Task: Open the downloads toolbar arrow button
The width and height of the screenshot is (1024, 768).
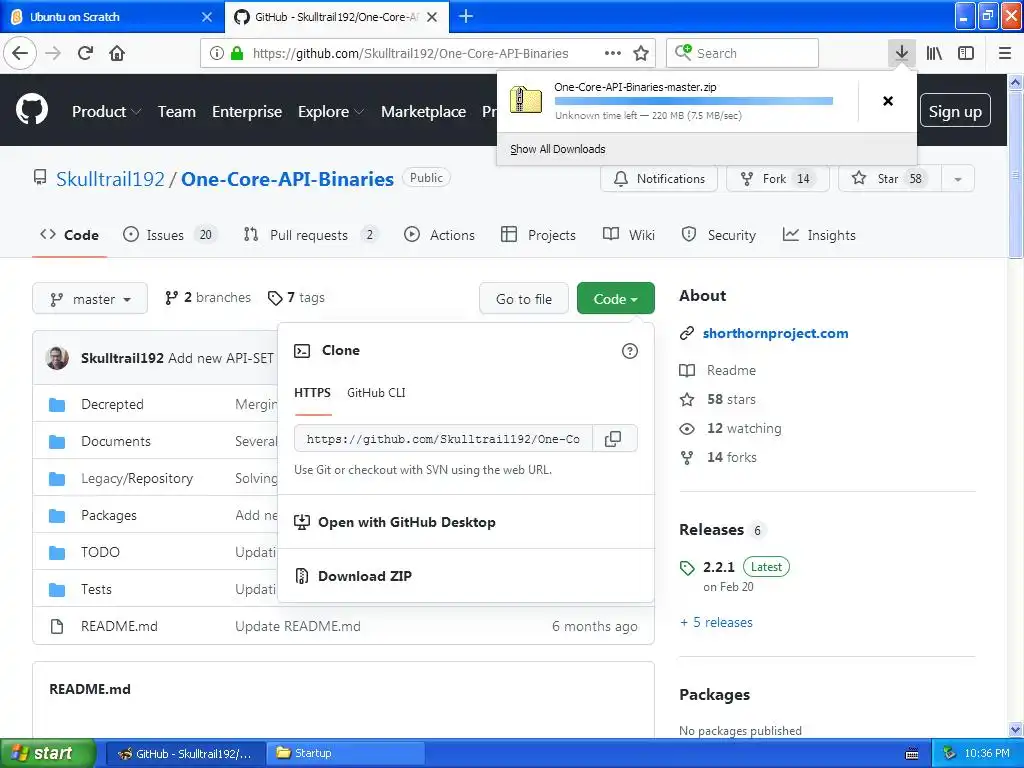Action: pyautogui.click(x=901, y=53)
